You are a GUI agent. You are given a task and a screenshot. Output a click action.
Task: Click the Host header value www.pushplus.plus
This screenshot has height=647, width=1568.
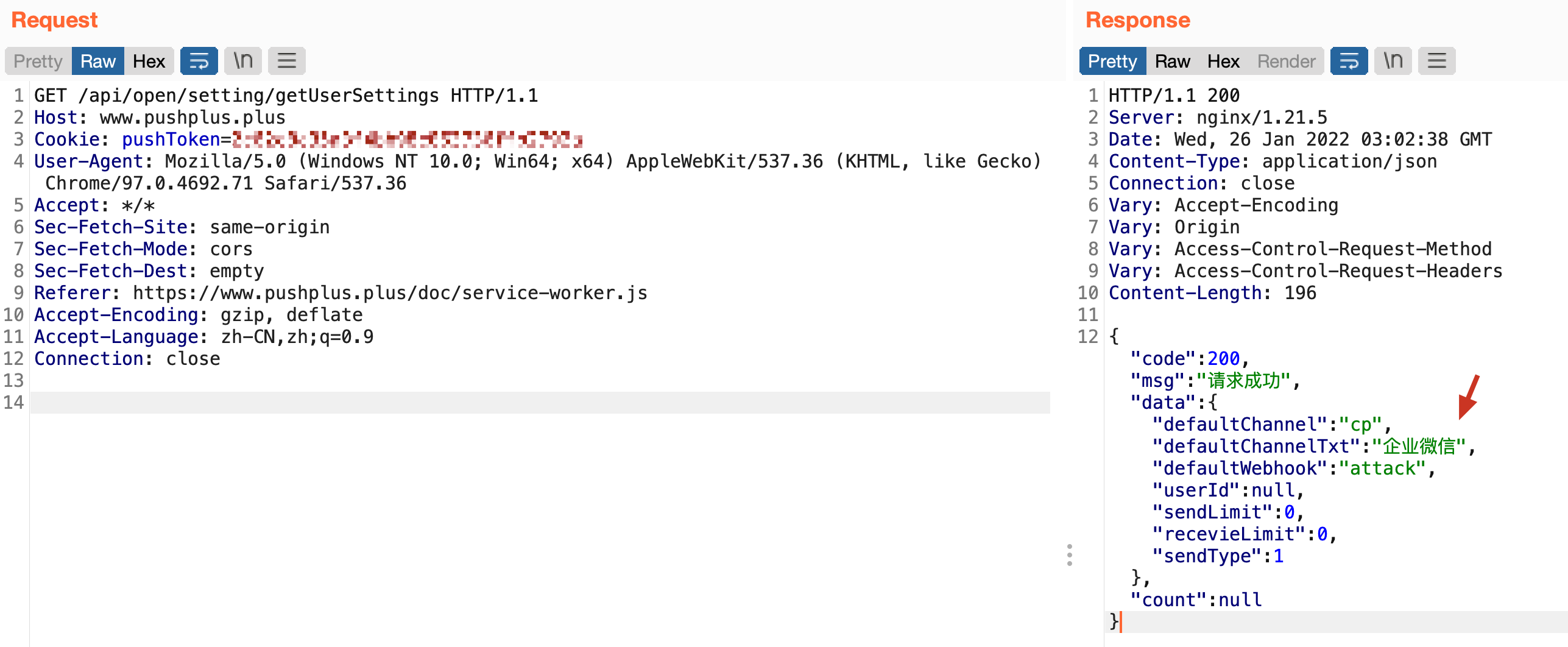point(192,118)
